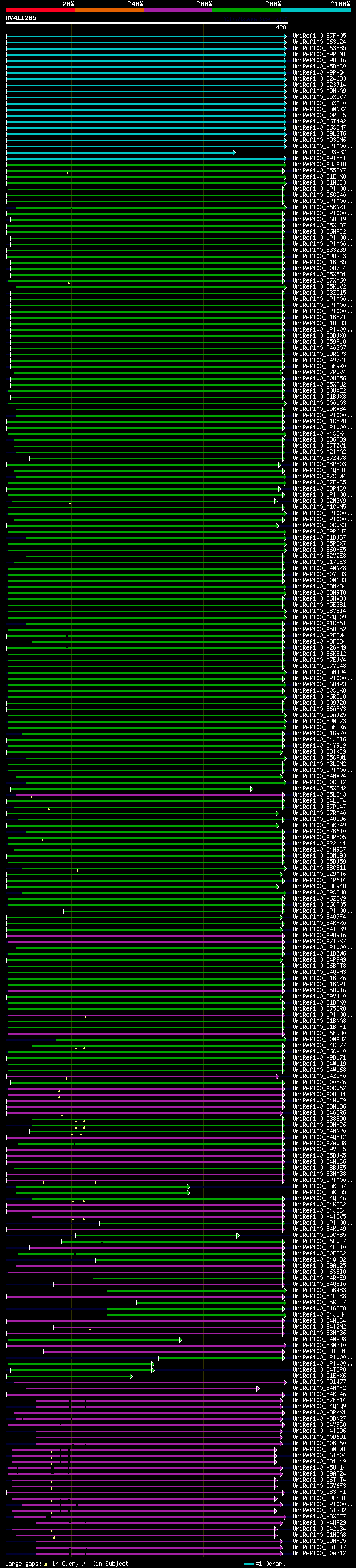The image size is (356, 1568).
Task: Click the green alignment bar for UniRef100_B5XBM2
Action: click(131, 789)
